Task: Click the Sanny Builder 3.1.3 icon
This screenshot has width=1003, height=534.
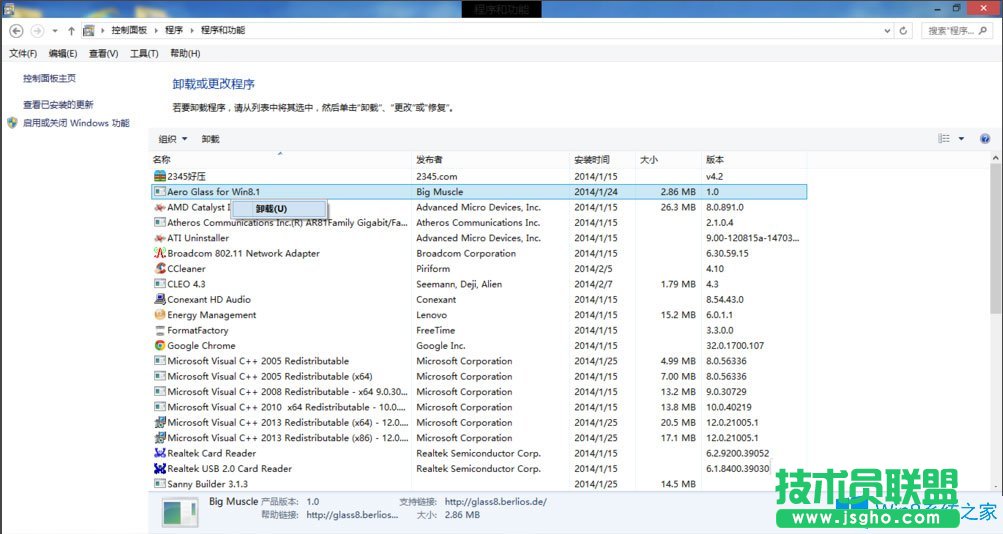Action: (x=160, y=483)
